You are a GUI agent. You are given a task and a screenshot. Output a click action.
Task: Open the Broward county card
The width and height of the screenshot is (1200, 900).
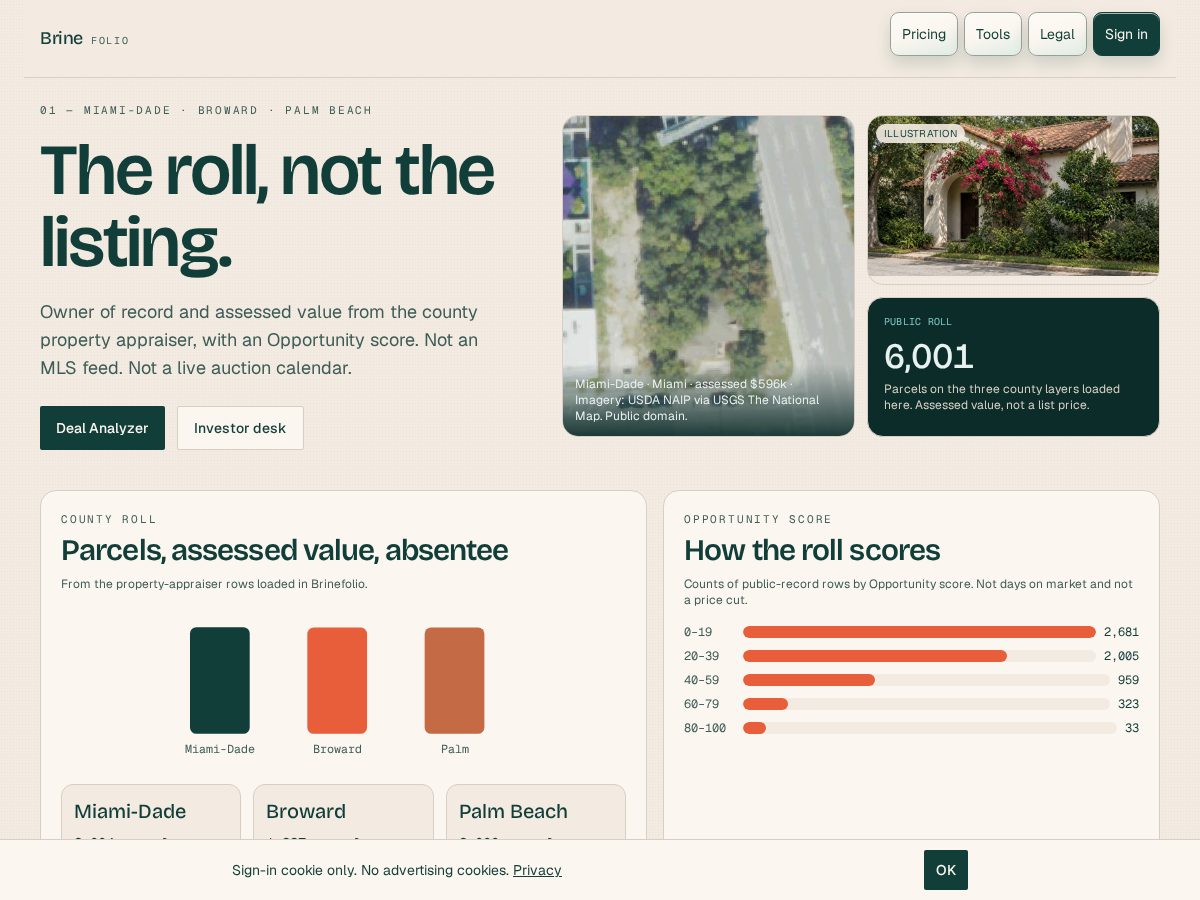343,812
